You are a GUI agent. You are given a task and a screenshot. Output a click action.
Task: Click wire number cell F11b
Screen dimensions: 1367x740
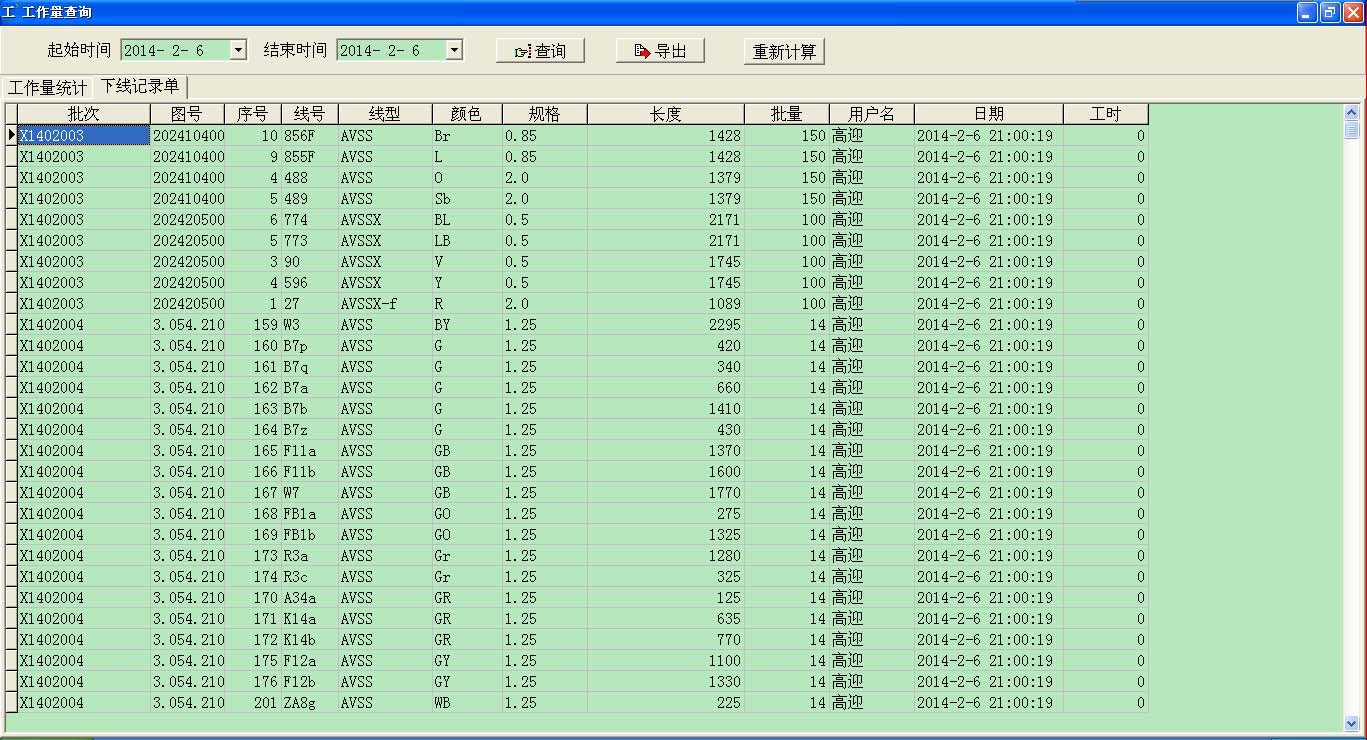(310, 471)
